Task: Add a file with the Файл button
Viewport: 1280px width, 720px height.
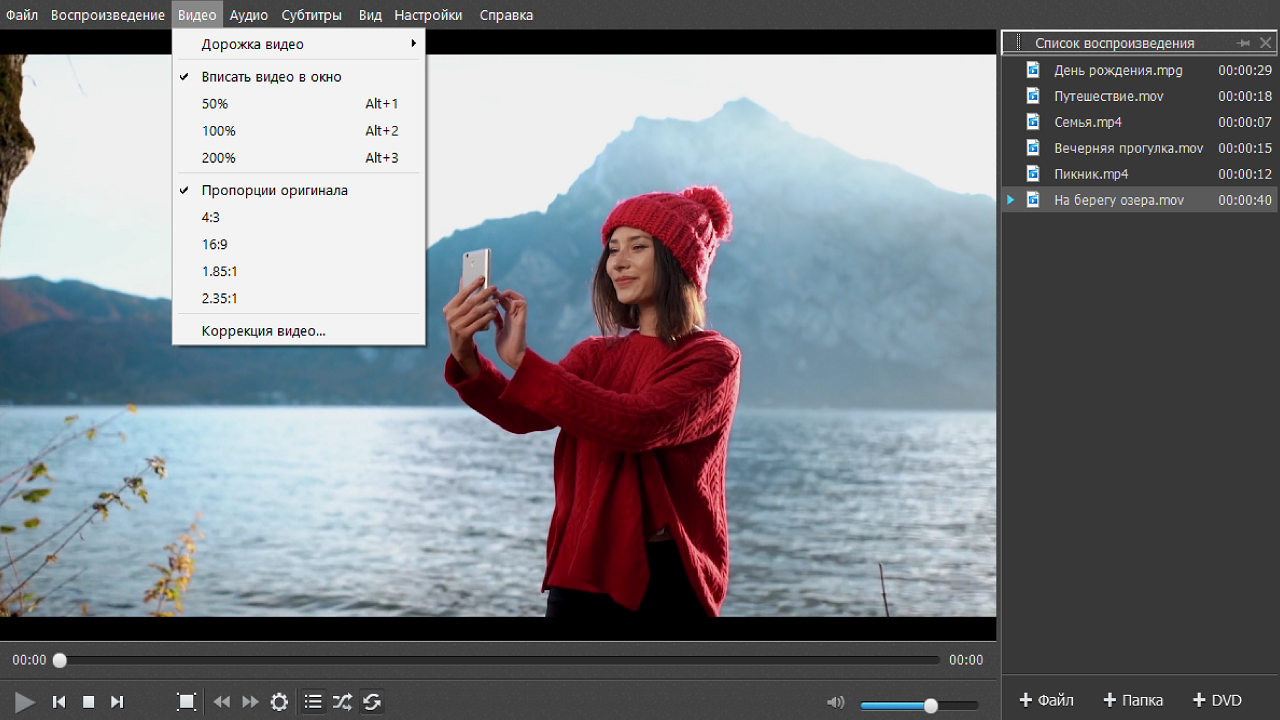Action: click(x=1046, y=700)
